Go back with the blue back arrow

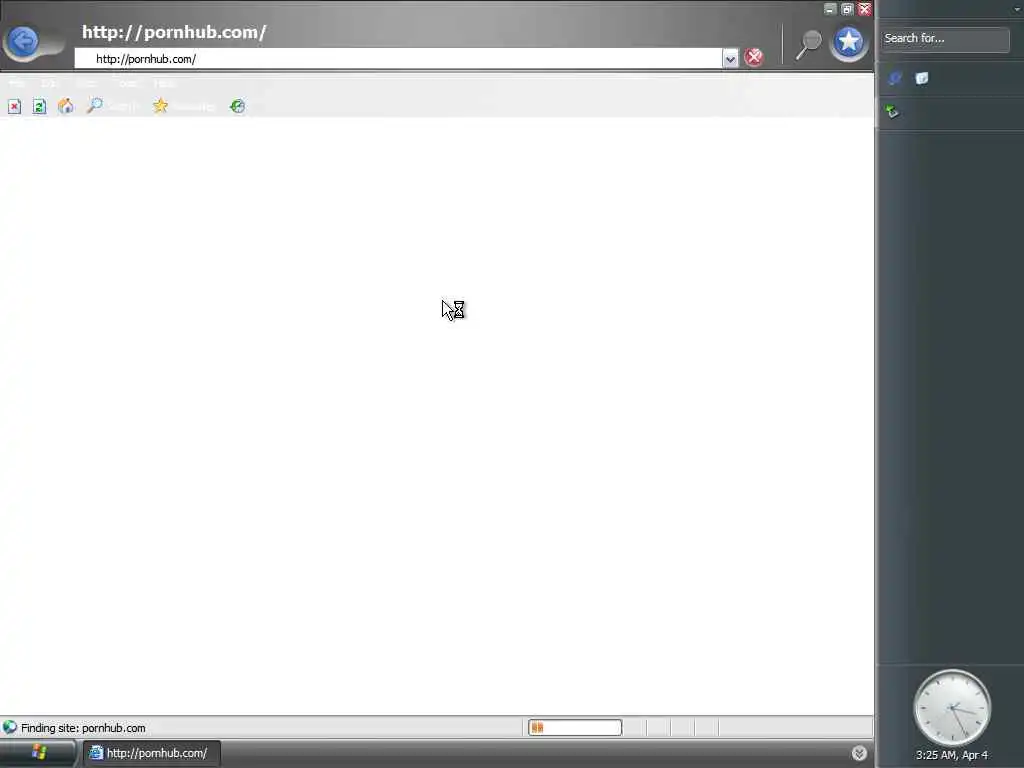[24, 42]
